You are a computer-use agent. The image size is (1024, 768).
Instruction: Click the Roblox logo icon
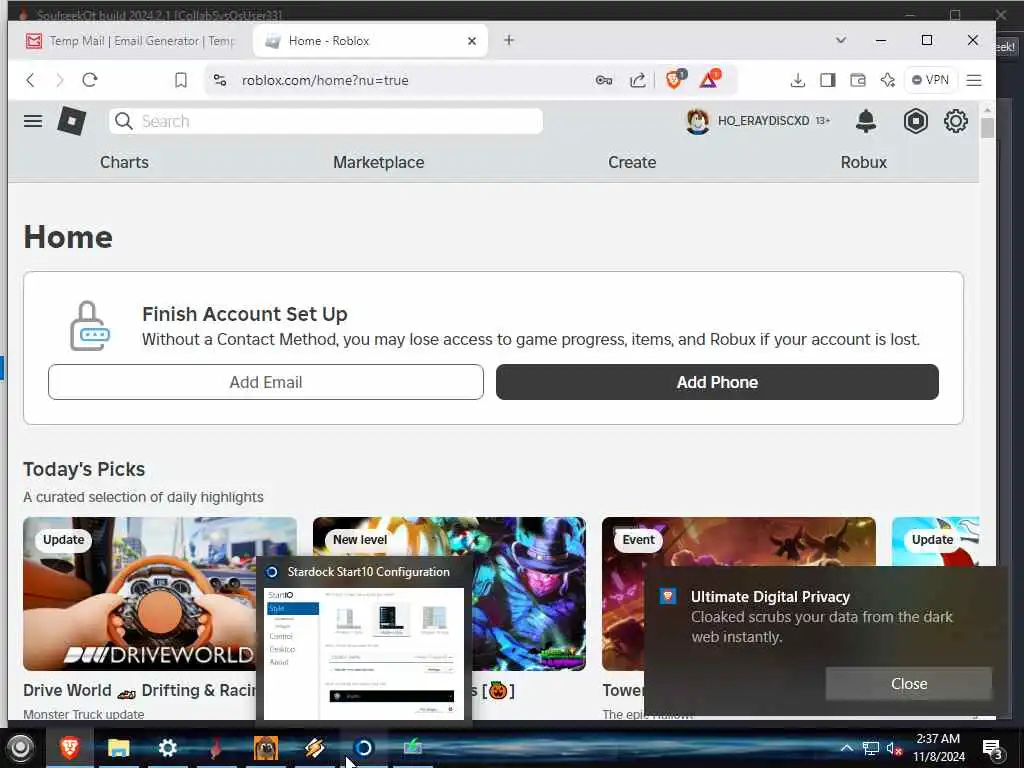coord(72,121)
